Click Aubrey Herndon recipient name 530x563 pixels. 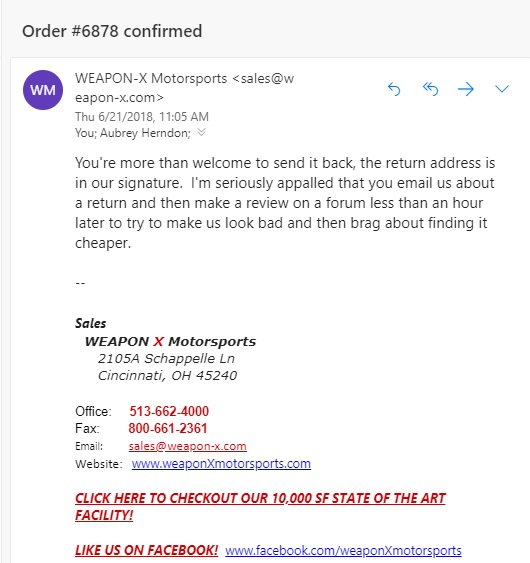[x=145, y=133]
